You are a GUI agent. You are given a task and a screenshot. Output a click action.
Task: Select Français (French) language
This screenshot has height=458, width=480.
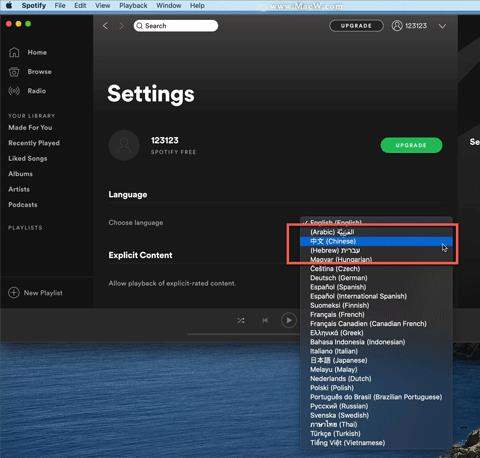(376, 314)
